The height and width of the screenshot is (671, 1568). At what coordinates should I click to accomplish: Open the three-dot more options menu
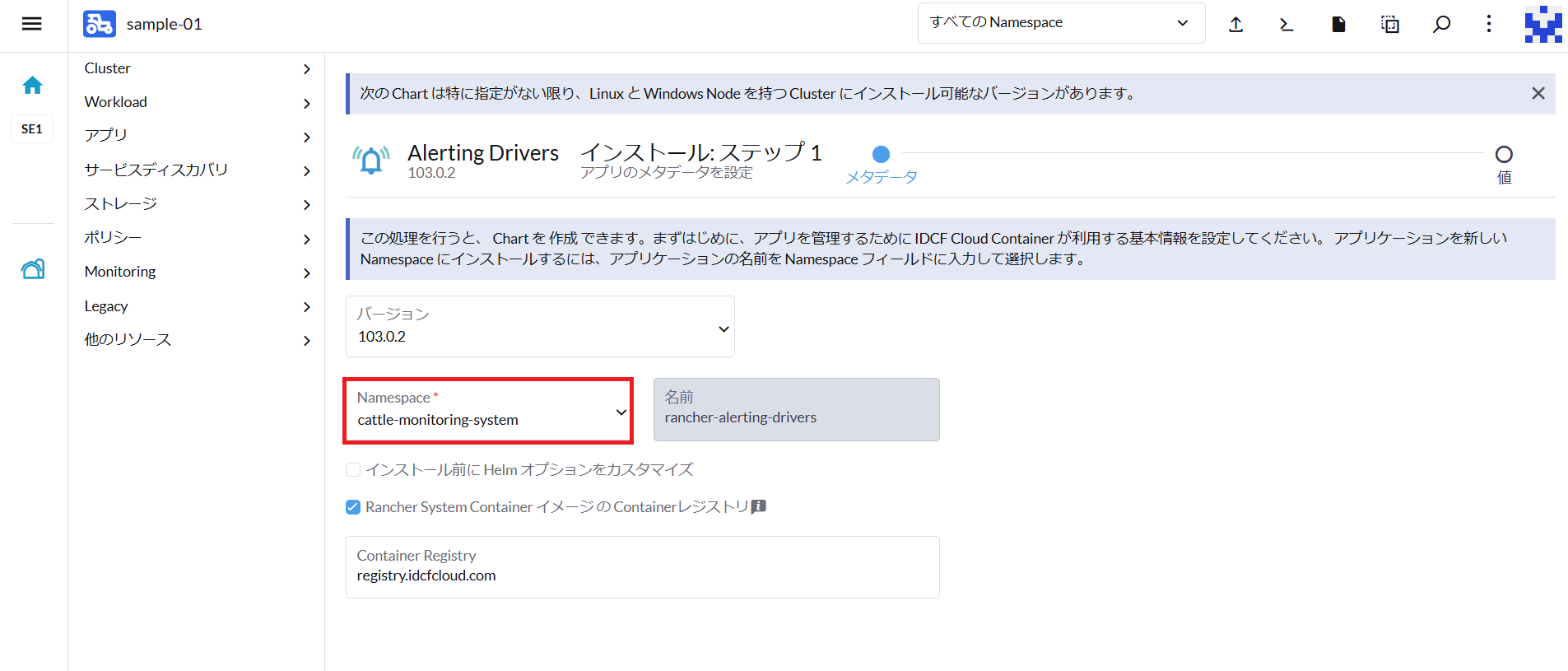(1488, 24)
